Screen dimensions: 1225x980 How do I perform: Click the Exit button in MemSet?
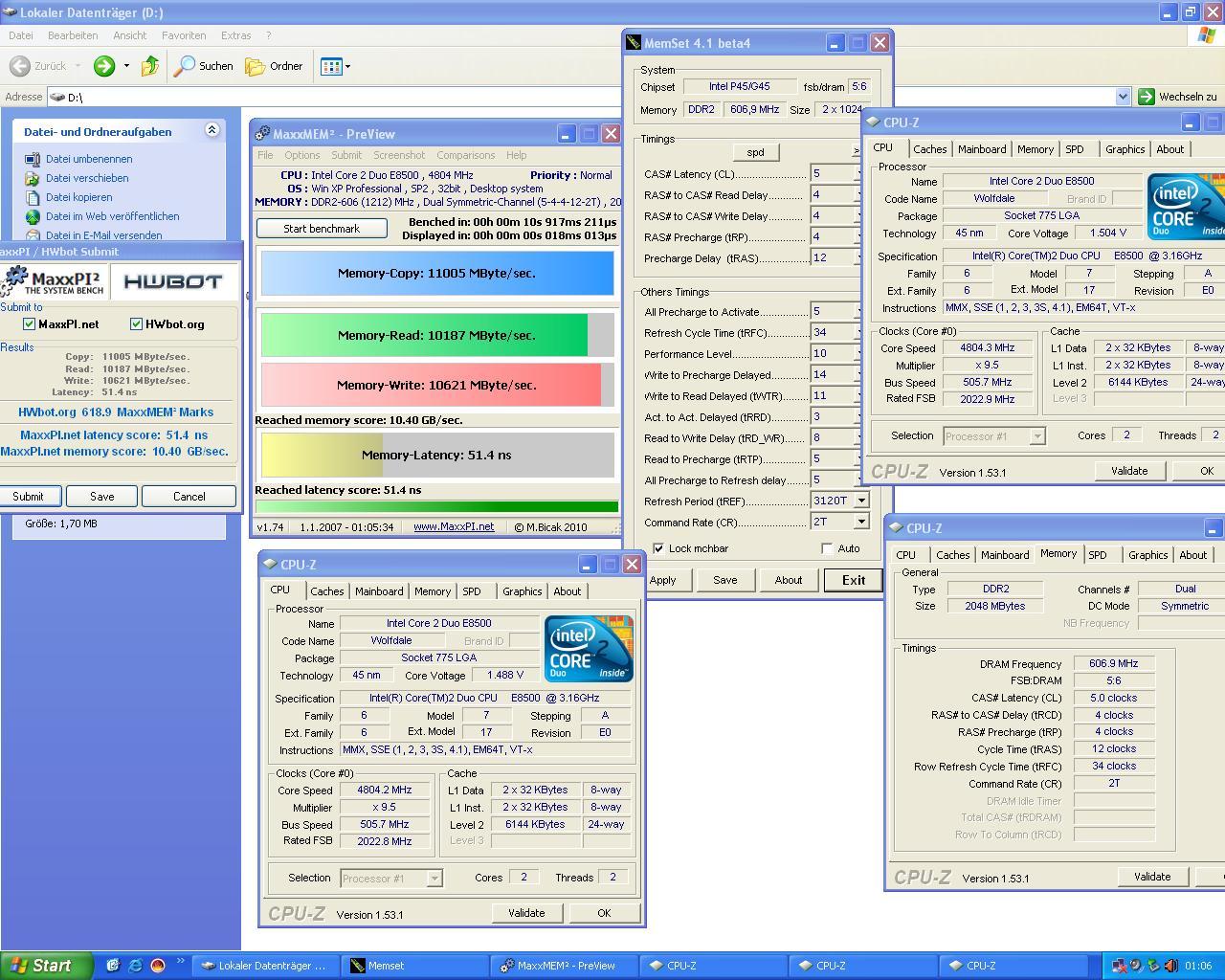pos(854,580)
